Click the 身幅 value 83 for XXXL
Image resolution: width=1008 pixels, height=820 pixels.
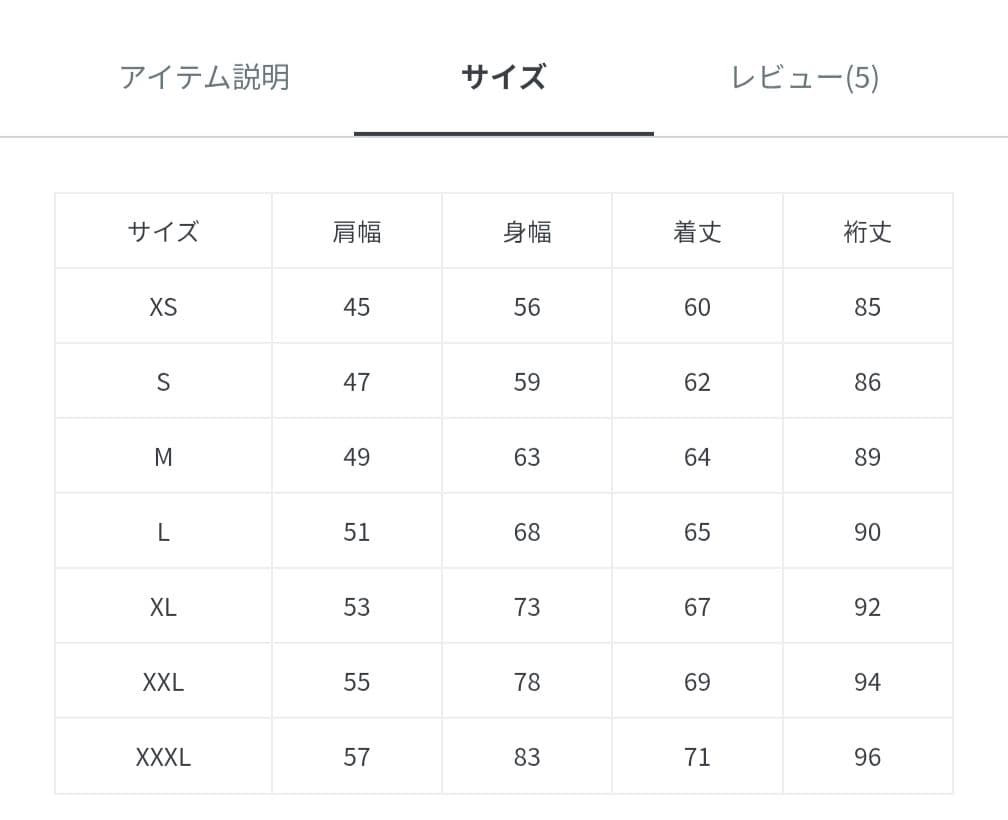pos(526,756)
